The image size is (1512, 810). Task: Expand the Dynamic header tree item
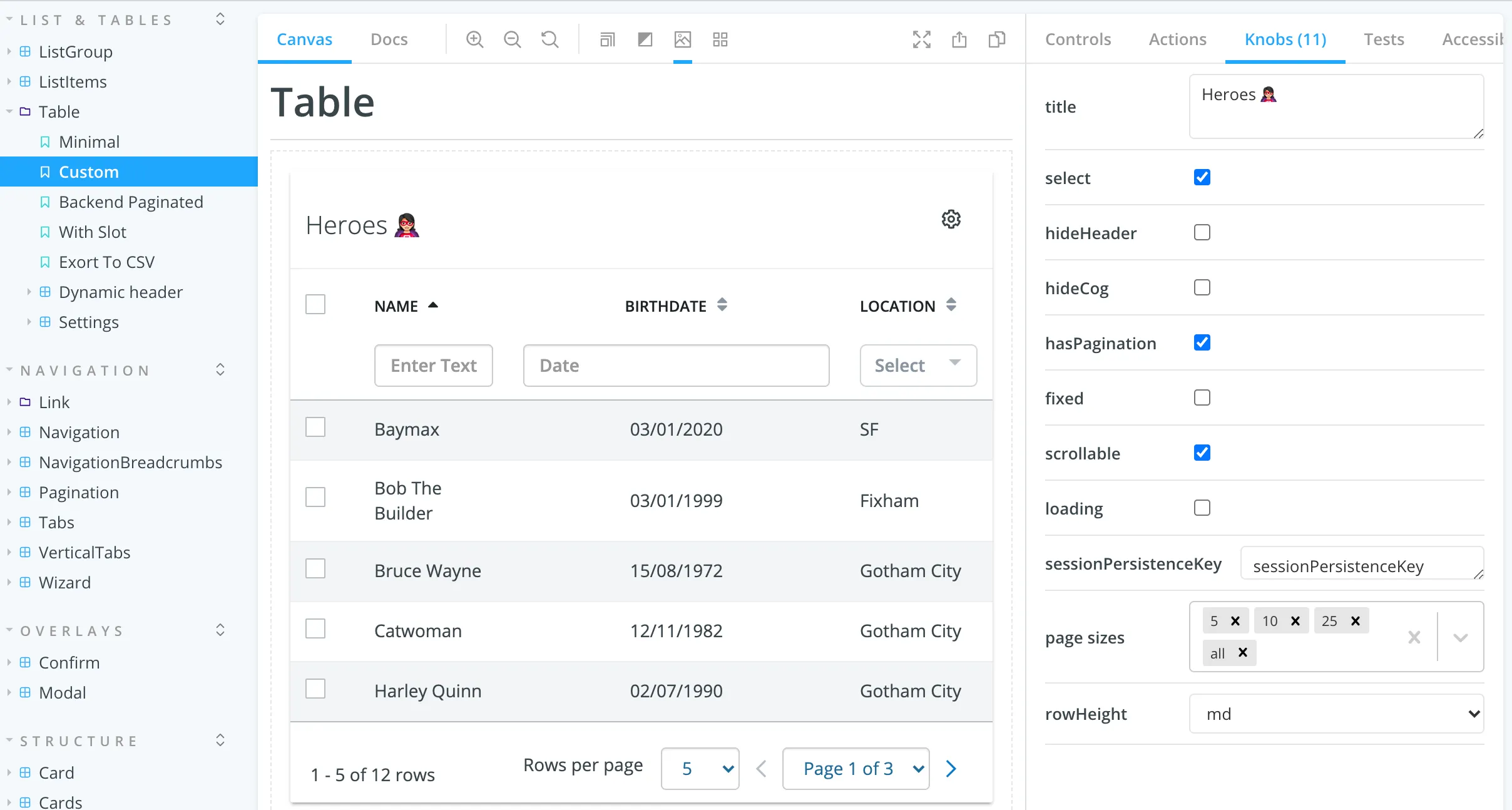(x=29, y=292)
